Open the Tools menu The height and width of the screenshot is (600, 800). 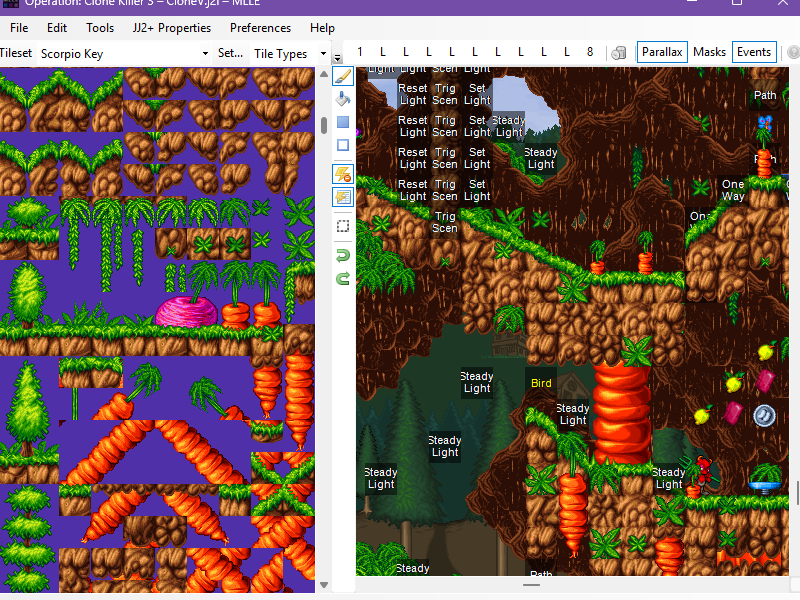(x=100, y=28)
